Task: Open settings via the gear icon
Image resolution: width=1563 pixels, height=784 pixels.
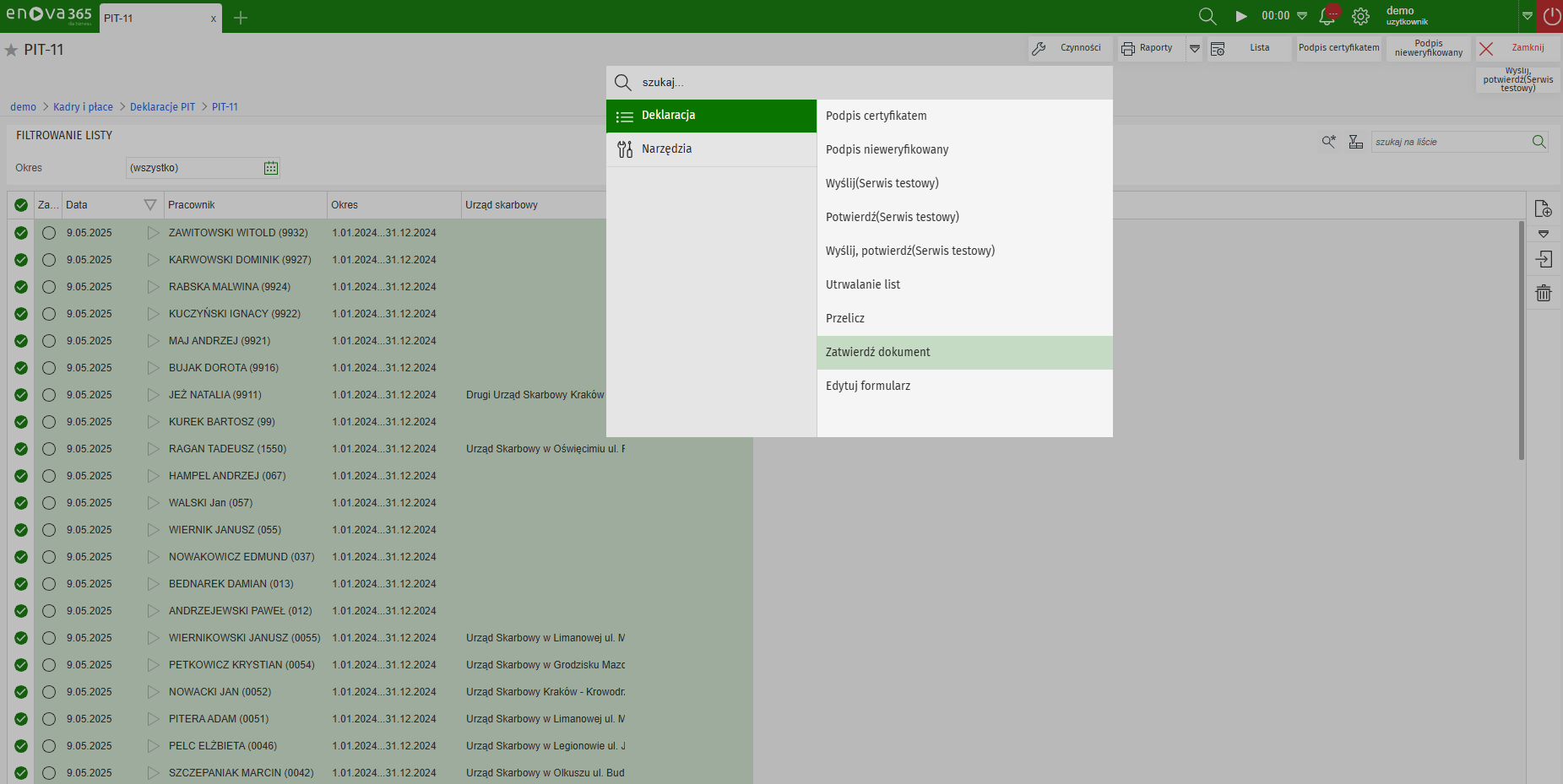Action: (x=1360, y=16)
